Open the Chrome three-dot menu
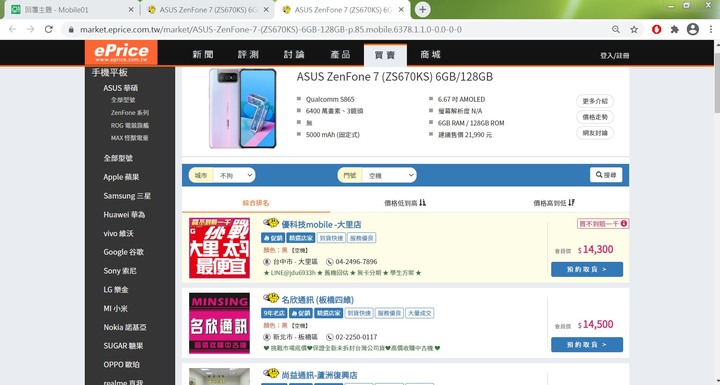This screenshot has width=720, height=385. coord(711,29)
